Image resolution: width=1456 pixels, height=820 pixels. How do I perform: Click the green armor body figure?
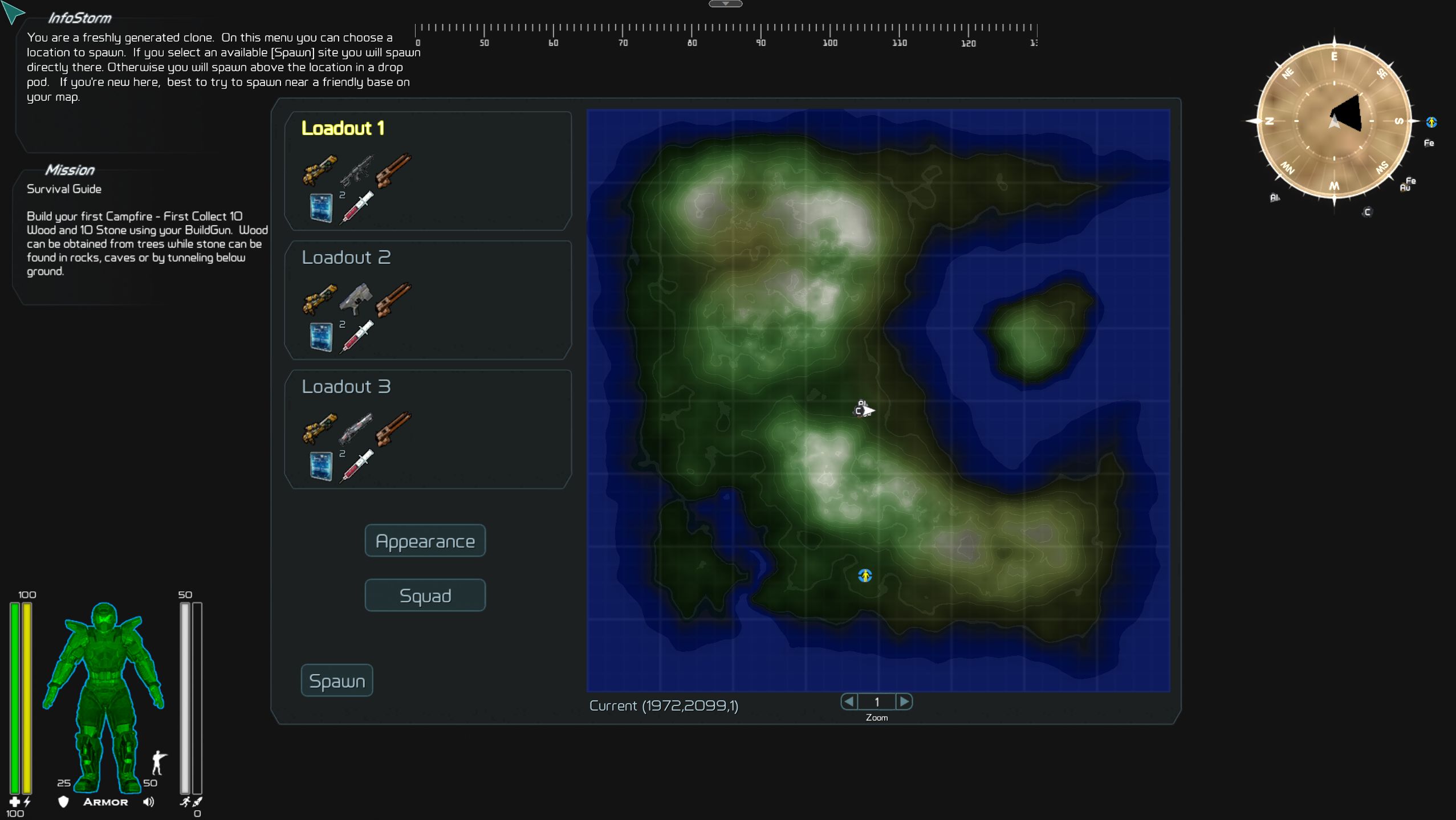[x=103, y=697]
